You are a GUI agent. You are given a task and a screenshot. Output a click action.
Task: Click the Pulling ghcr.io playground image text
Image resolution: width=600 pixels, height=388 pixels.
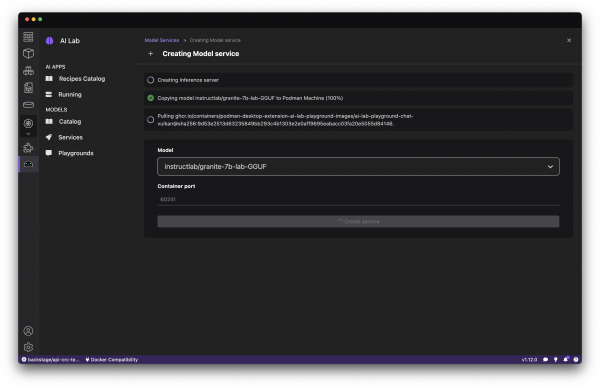285,120
